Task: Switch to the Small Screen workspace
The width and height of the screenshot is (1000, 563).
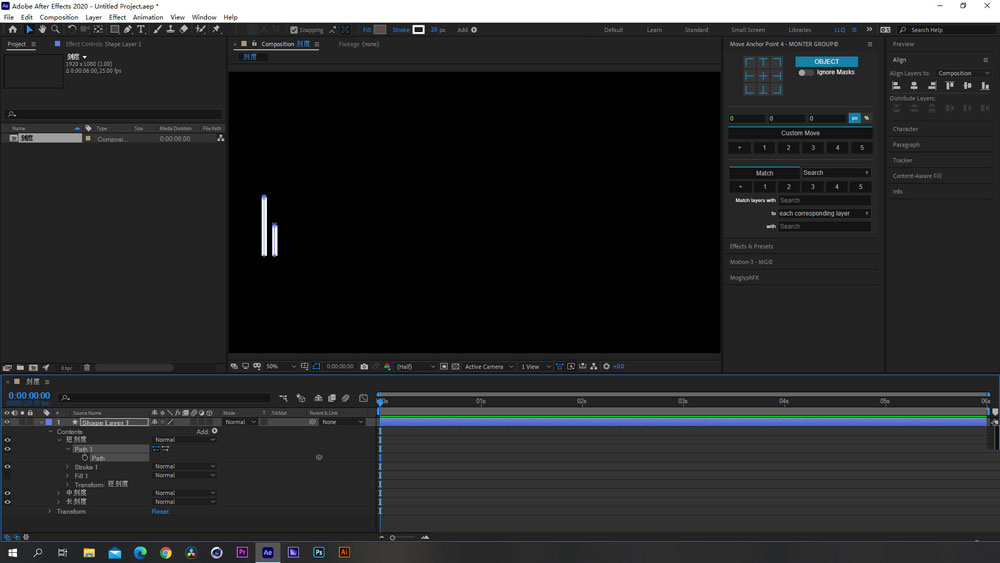Action: pyautogui.click(x=747, y=30)
